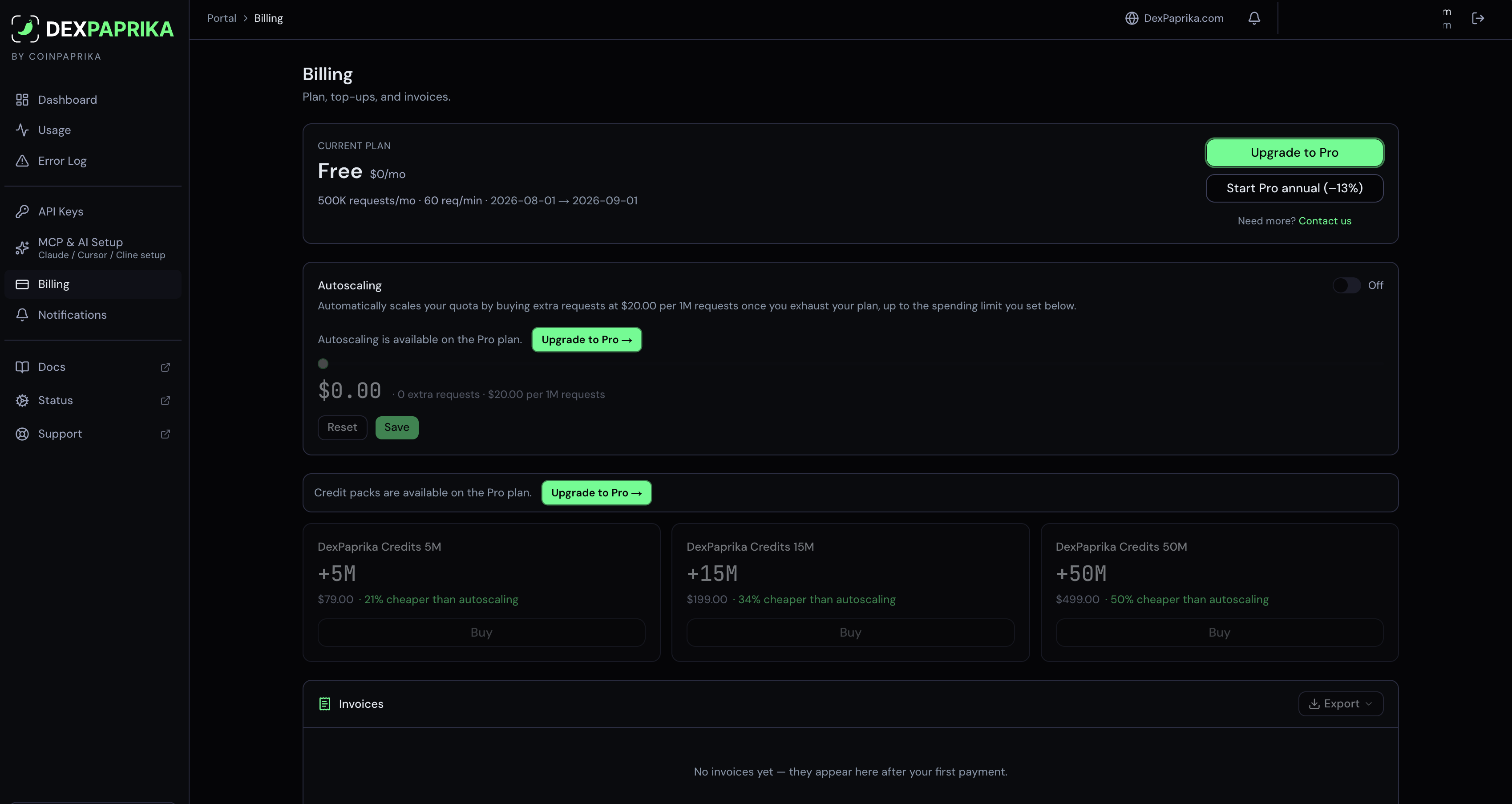
Task: Click the logout icon in the top bar
Action: point(1478,18)
